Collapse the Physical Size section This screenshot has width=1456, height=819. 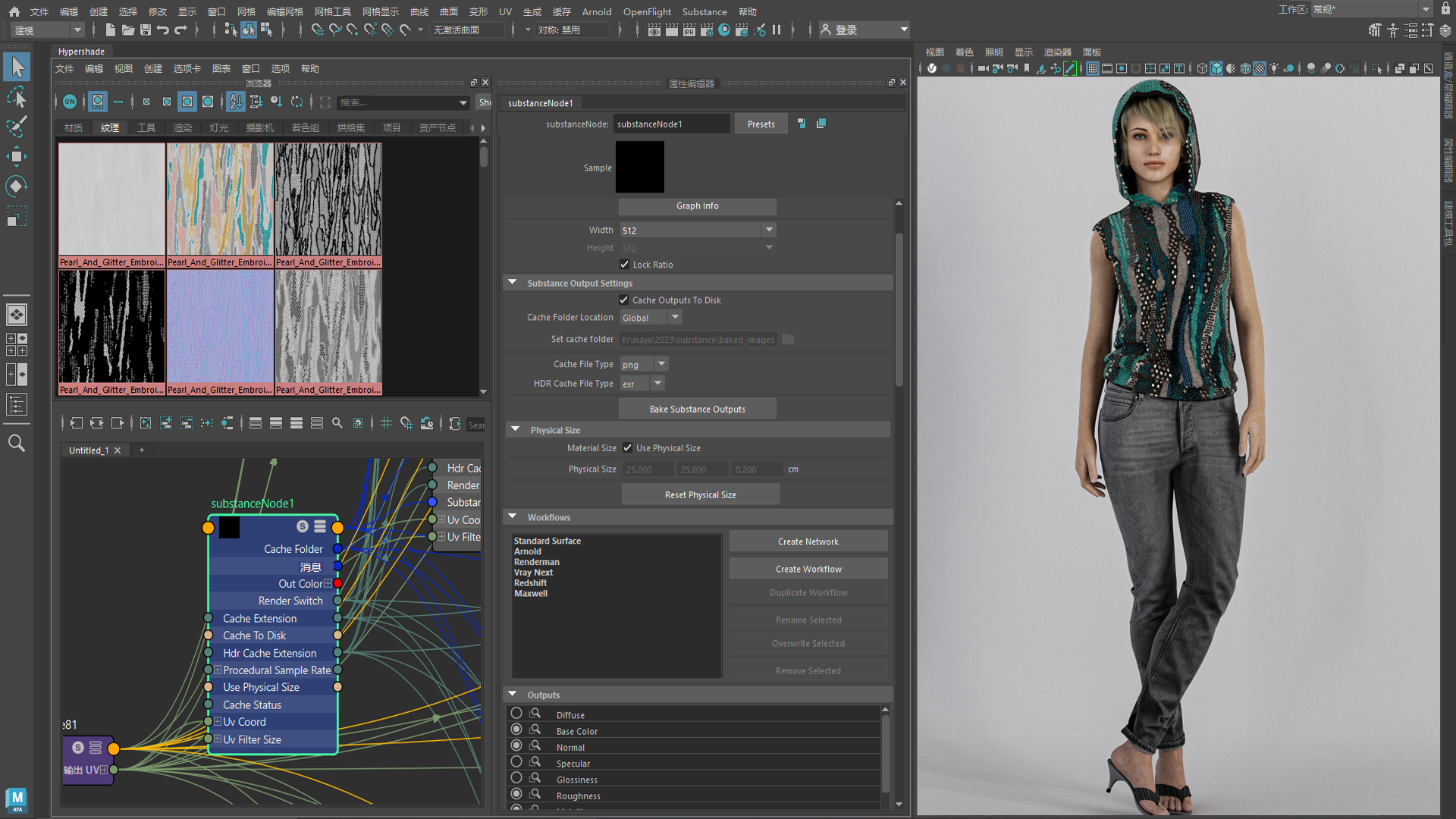(x=516, y=430)
